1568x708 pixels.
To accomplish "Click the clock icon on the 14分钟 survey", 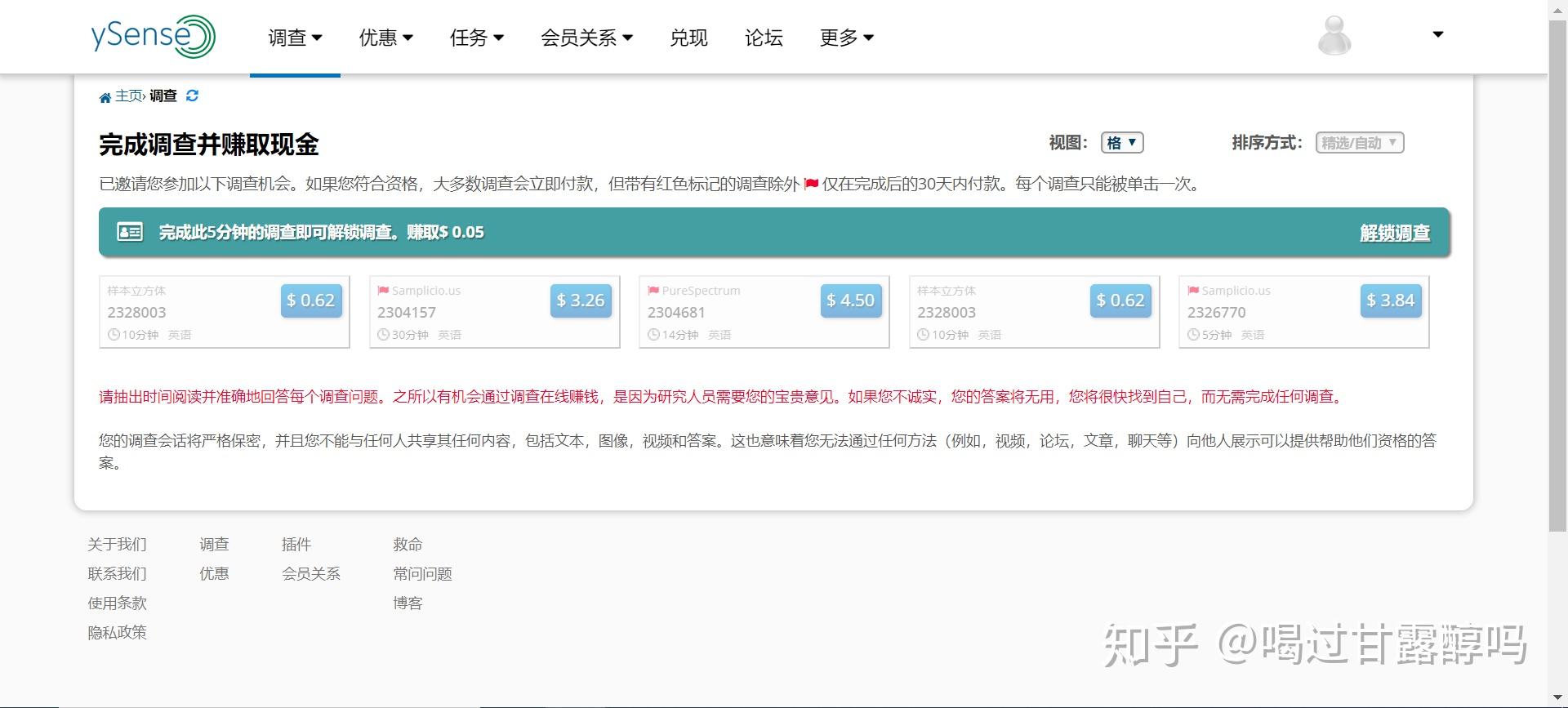I will (653, 335).
